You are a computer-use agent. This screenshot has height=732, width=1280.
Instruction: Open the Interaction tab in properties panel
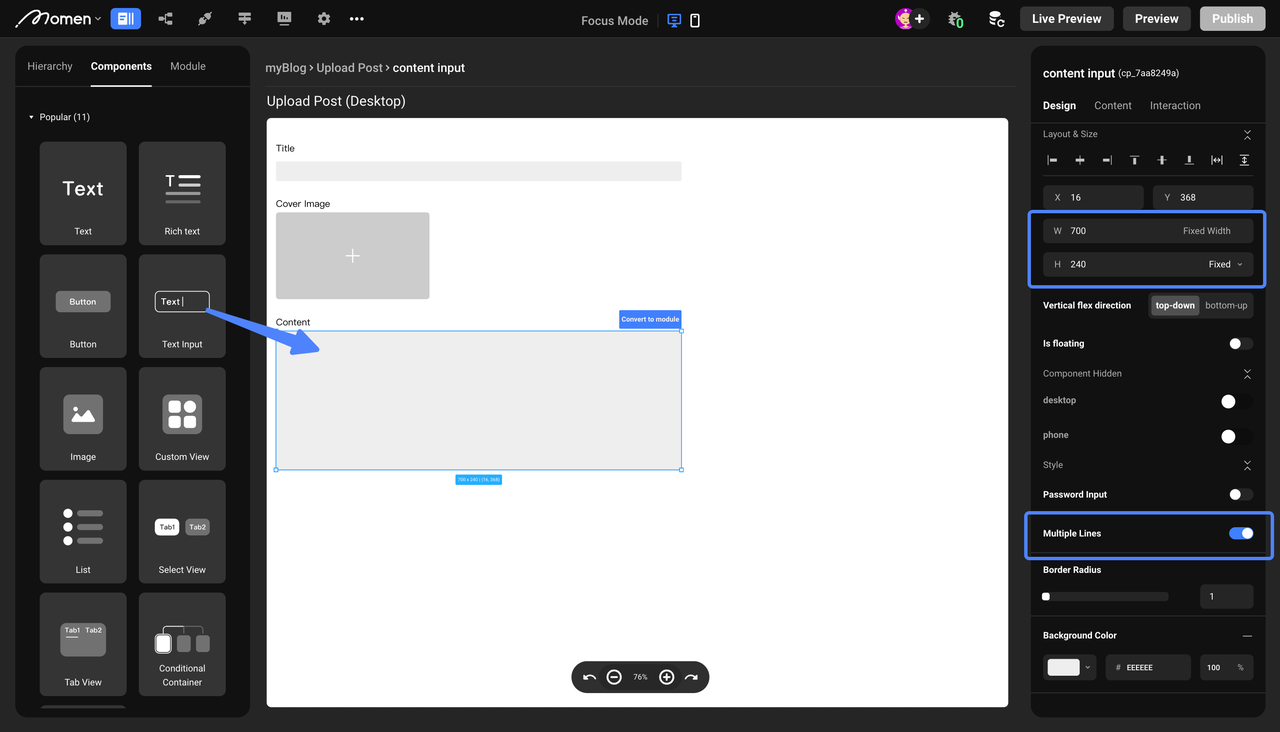(1175, 105)
